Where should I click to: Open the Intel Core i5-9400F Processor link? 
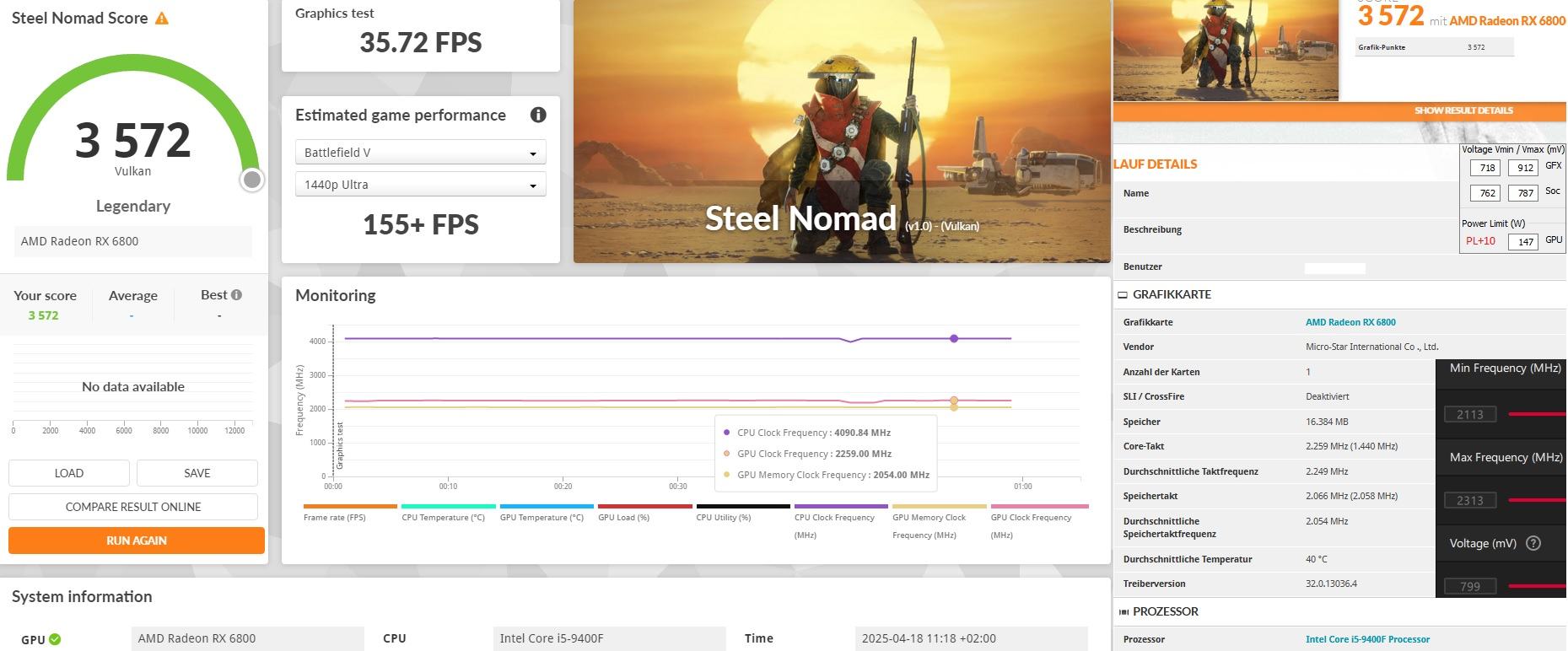click(x=1367, y=639)
